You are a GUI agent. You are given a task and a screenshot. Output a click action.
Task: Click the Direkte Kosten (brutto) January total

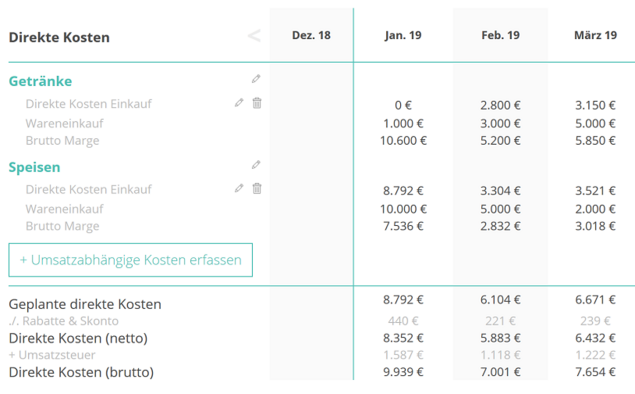point(403,372)
